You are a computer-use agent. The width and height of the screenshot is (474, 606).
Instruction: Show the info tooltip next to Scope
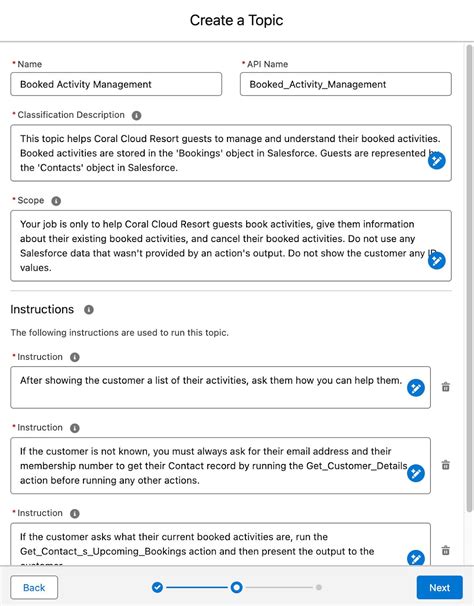click(56, 201)
